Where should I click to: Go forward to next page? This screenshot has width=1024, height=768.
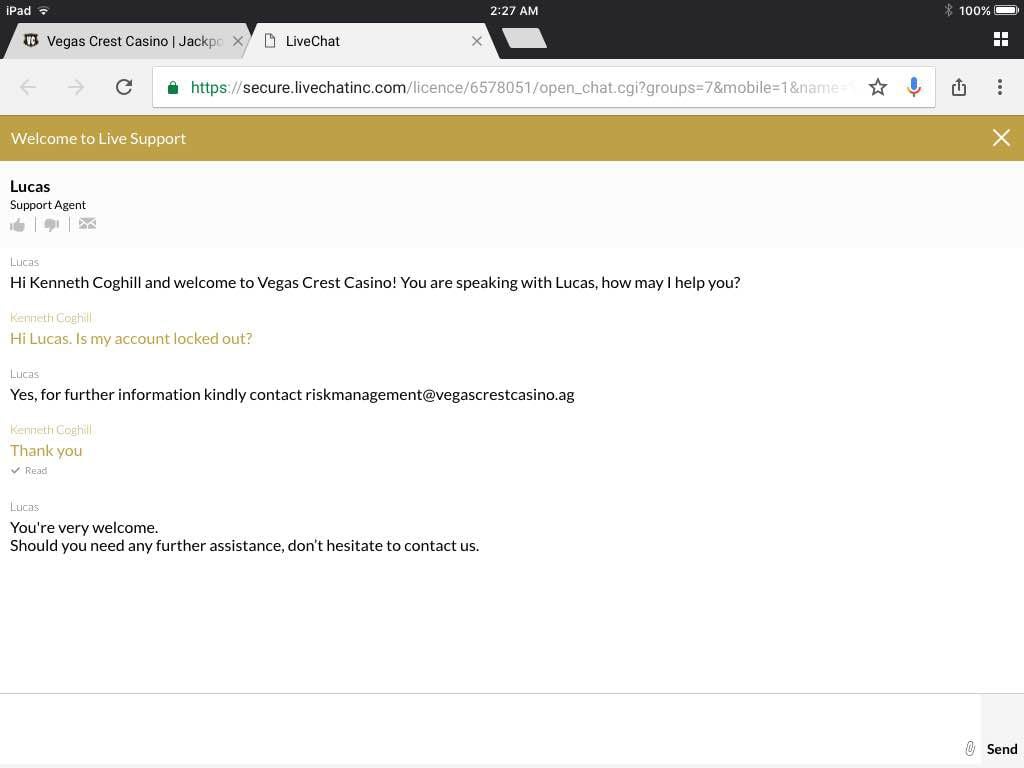[76, 87]
